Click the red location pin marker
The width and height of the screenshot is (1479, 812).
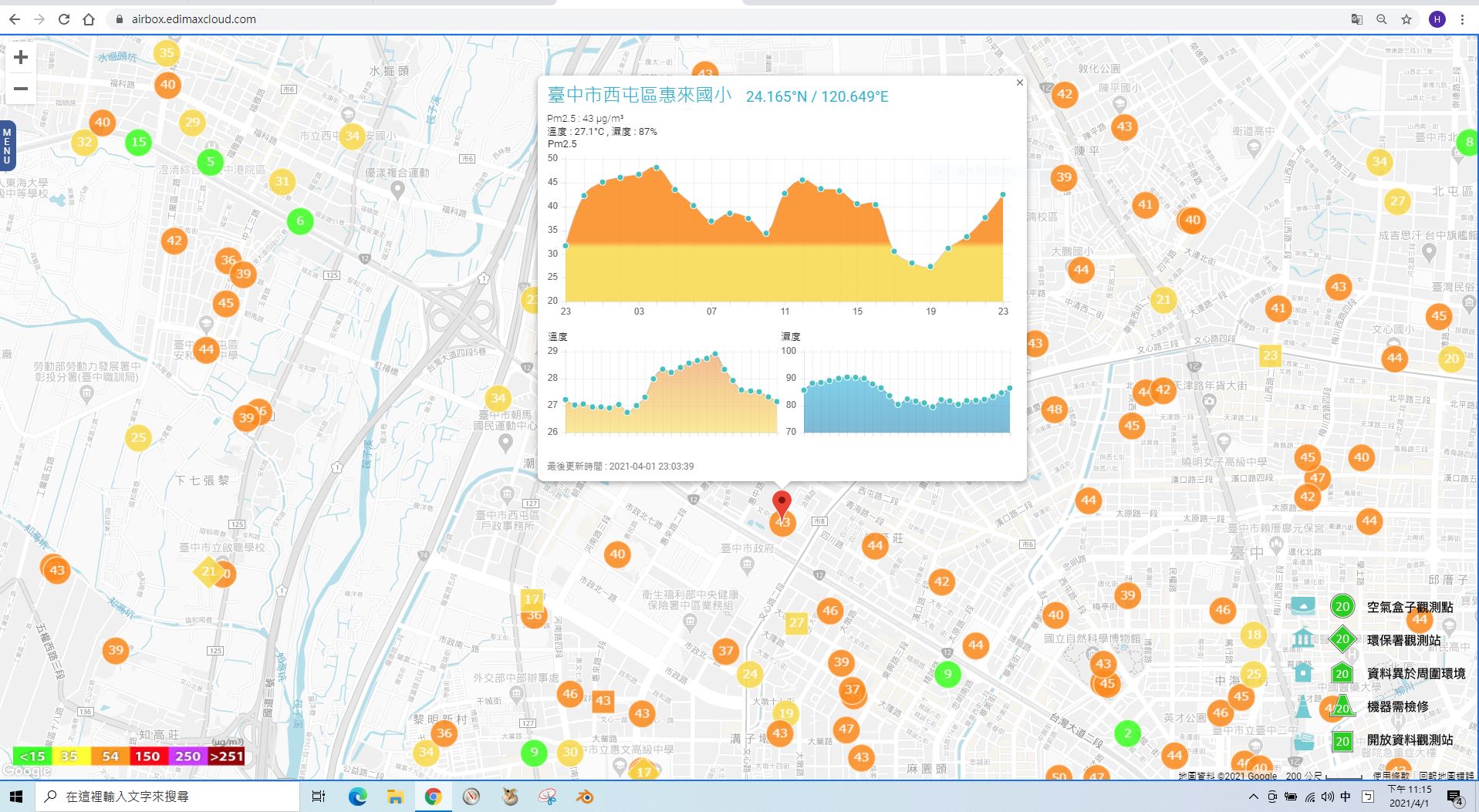(x=782, y=504)
